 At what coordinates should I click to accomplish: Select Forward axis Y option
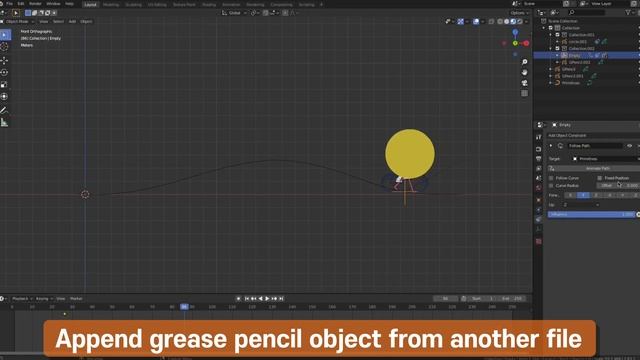583,196
